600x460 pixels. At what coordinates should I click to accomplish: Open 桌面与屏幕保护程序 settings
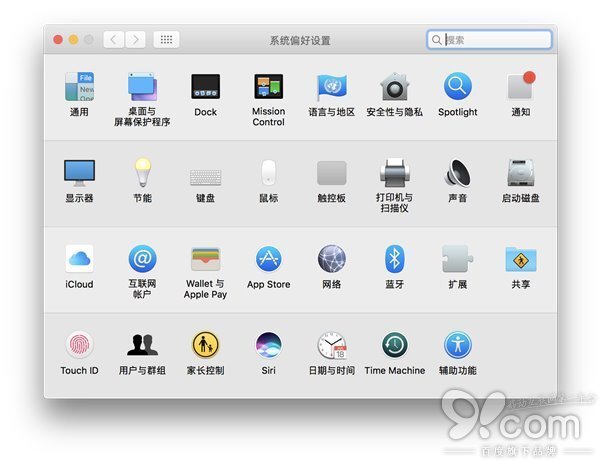tap(142, 87)
